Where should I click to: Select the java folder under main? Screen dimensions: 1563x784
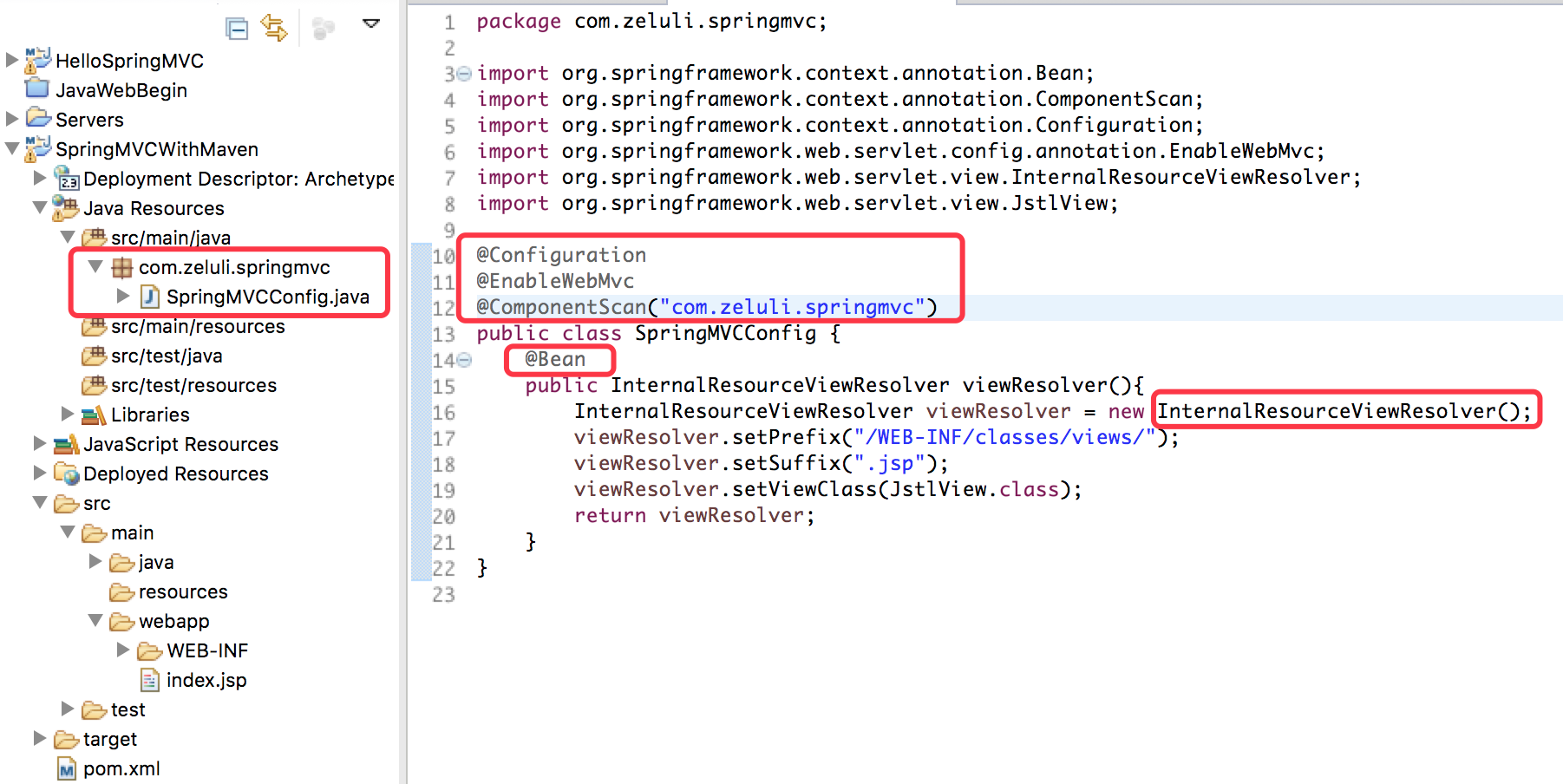[156, 563]
